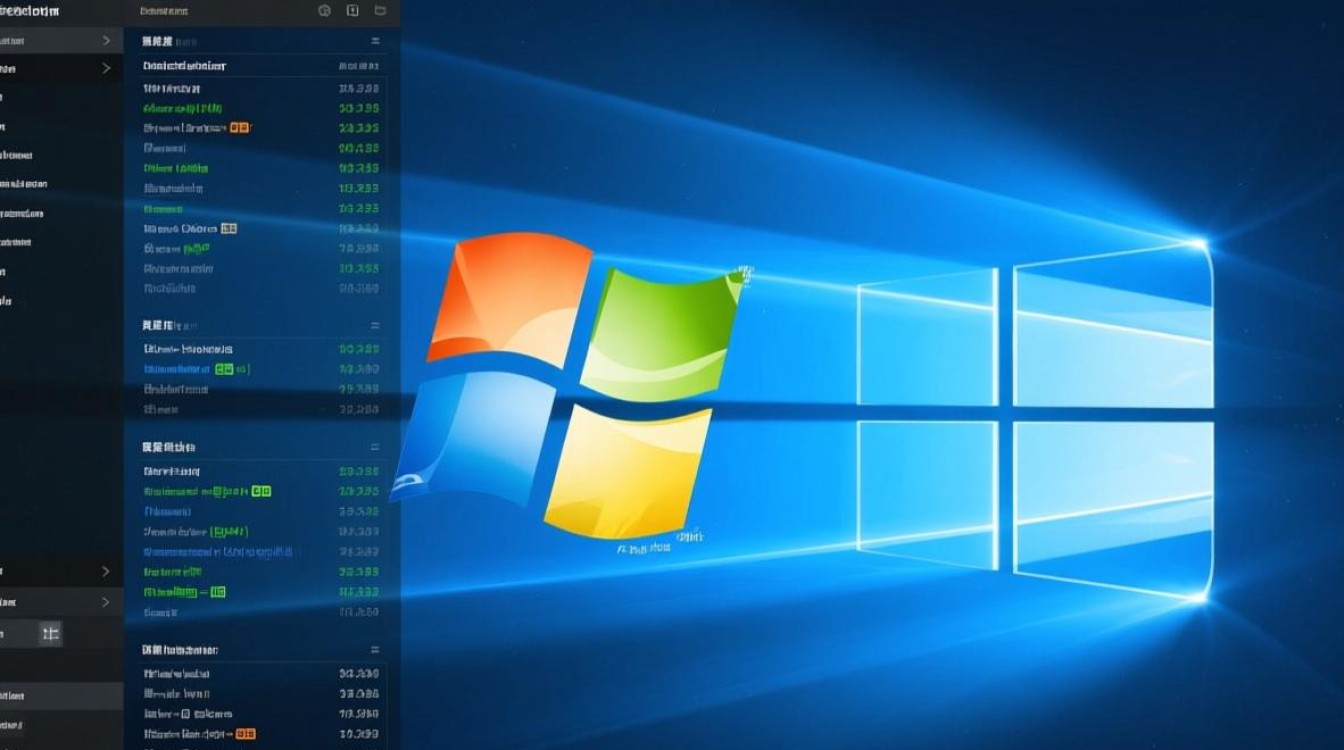This screenshot has height=750, width=1344.
Task: Click the menu icon on the bottom section header
Action: point(375,648)
